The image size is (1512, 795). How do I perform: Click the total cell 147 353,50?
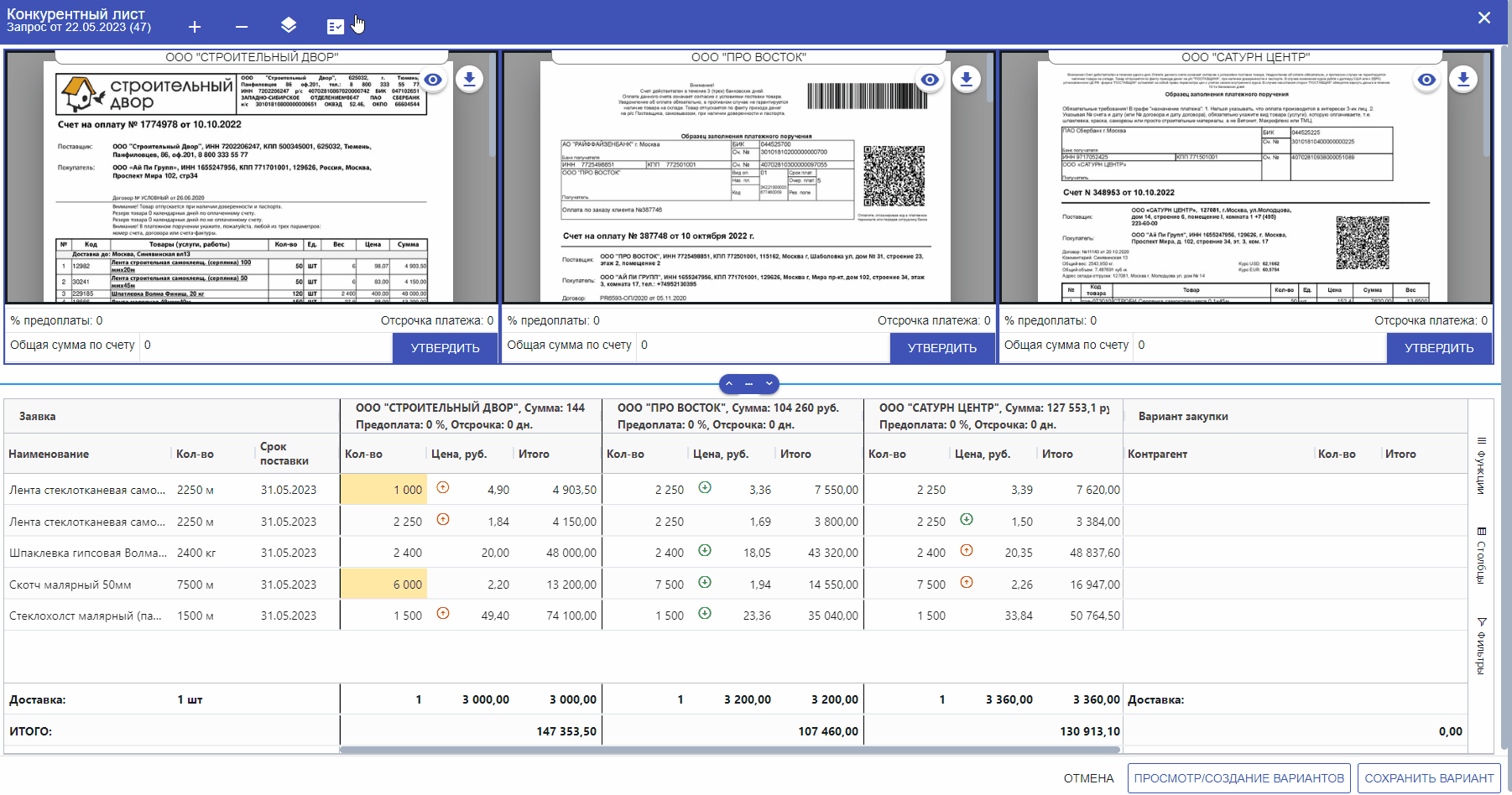point(566,731)
